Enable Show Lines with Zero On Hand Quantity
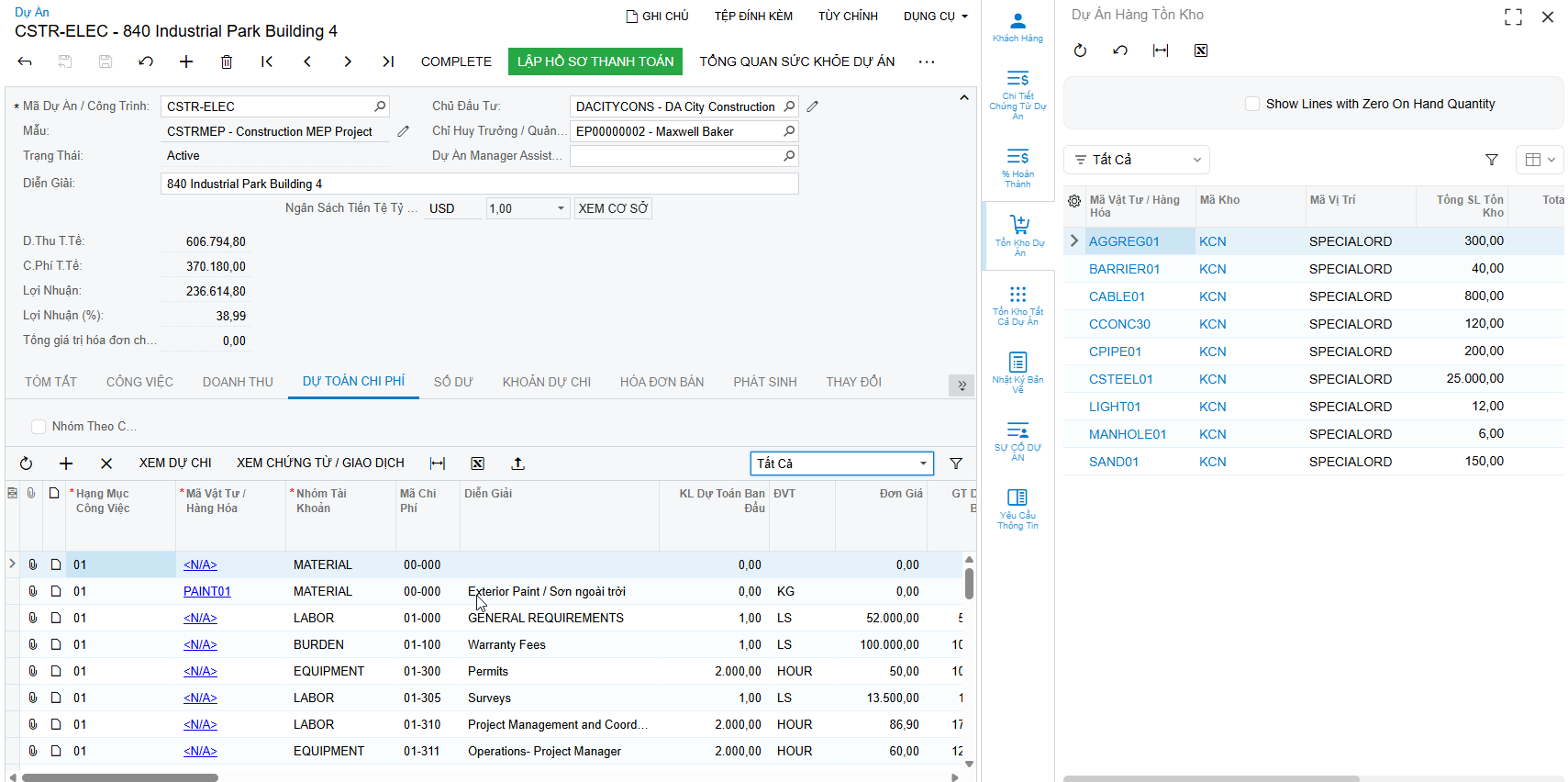1568x782 pixels. pos(1252,104)
